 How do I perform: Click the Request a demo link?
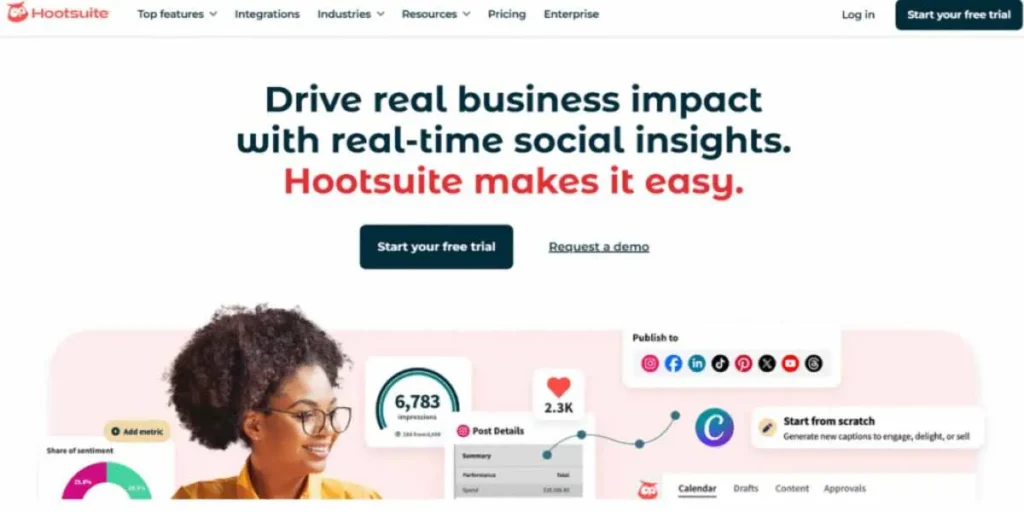(x=599, y=247)
